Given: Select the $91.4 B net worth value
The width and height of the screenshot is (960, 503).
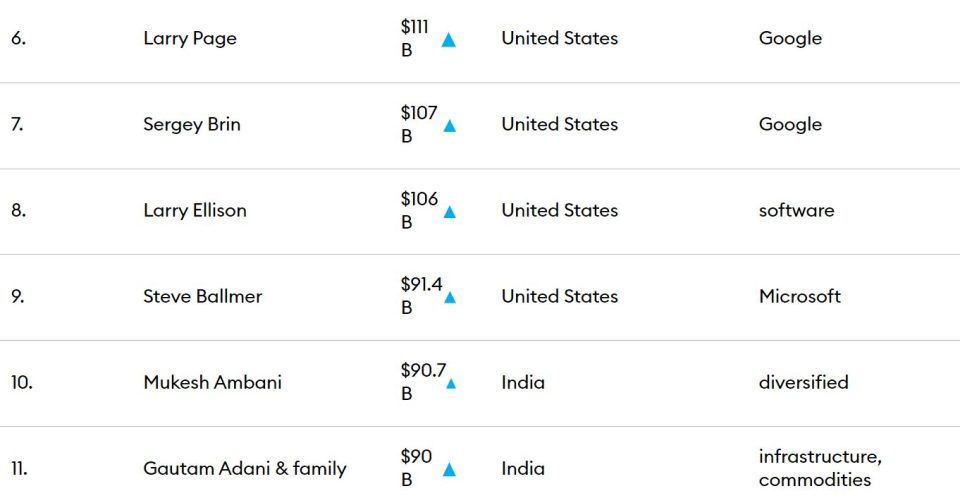Looking at the screenshot, I should [421, 296].
